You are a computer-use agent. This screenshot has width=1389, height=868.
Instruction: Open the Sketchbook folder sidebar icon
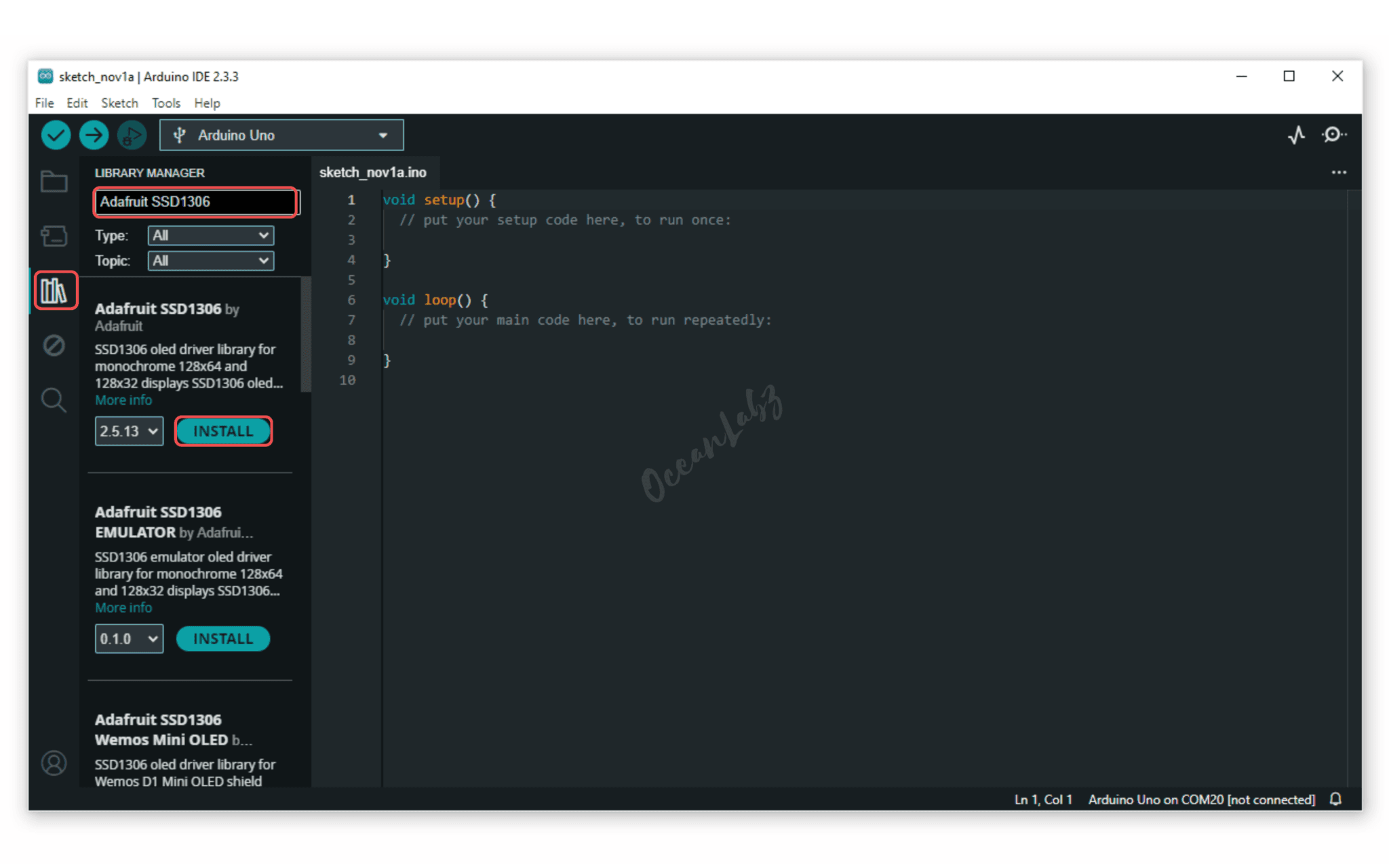pos(54,182)
